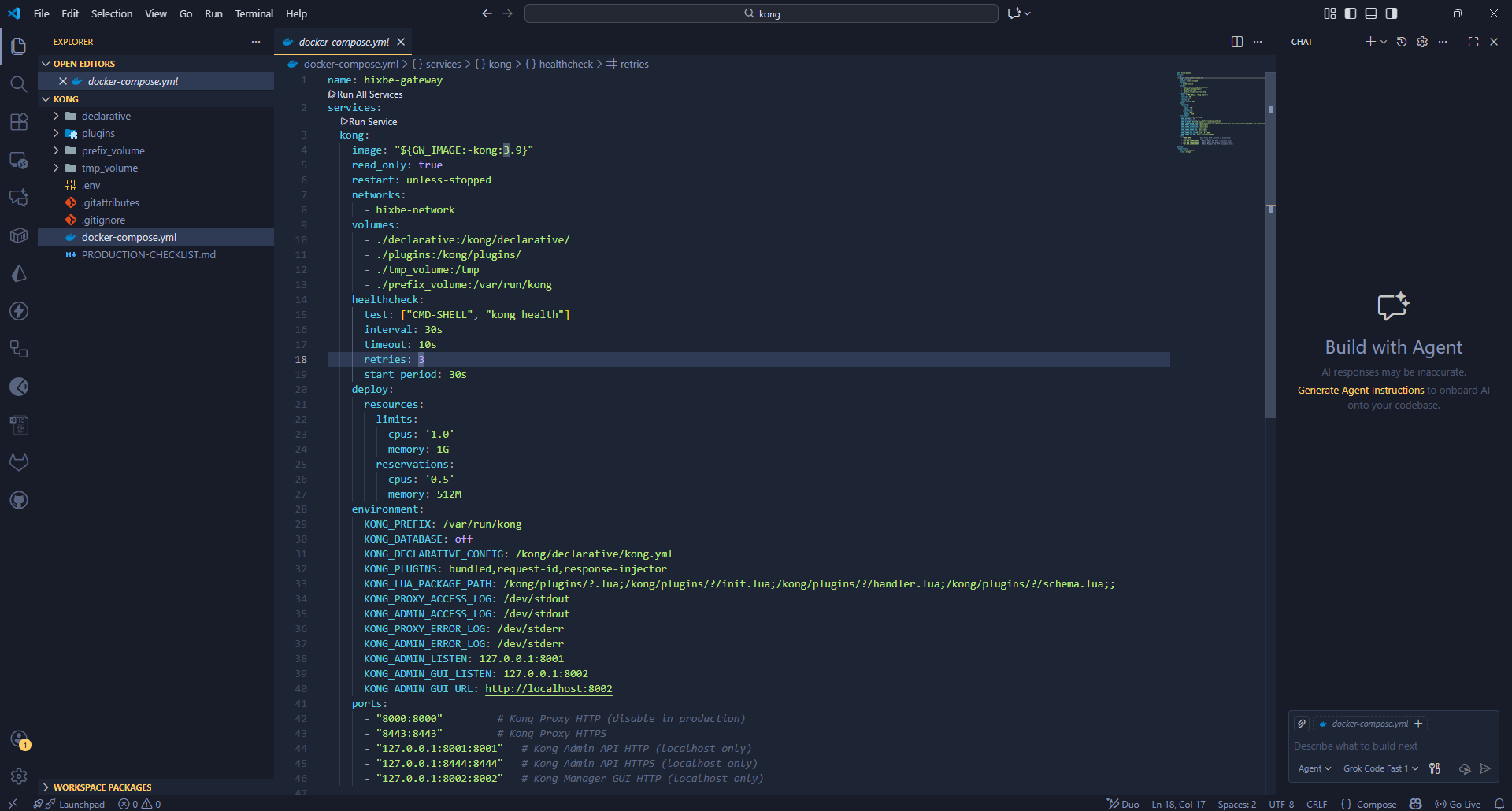
Task: Click the code minimap preview
Action: [x=1219, y=113]
